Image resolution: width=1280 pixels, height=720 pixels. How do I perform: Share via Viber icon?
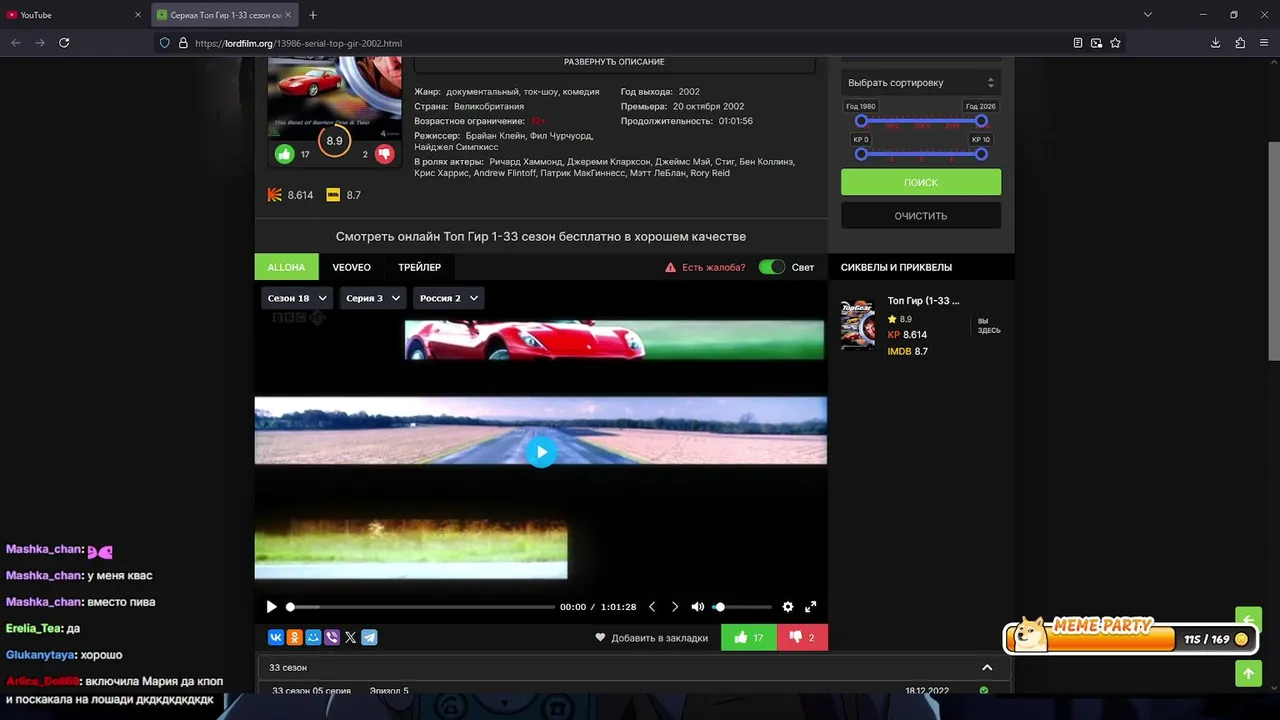(x=332, y=637)
